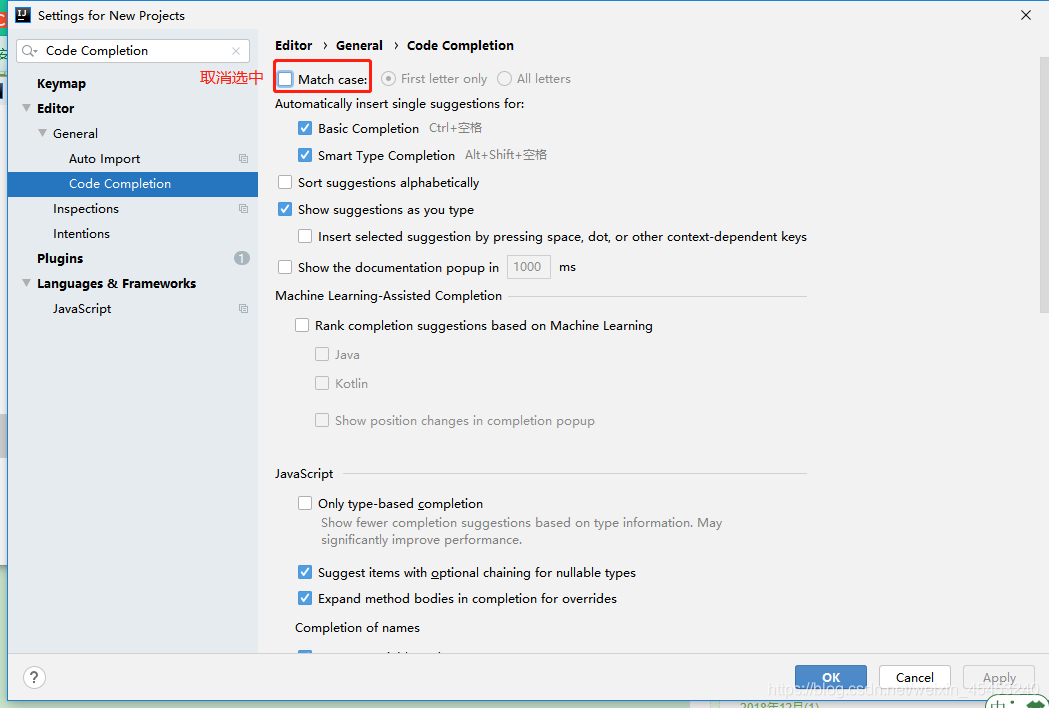Click Code Completion in the breadcrumb
The height and width of the screenshot is (708, 1049).
[460, 46]
